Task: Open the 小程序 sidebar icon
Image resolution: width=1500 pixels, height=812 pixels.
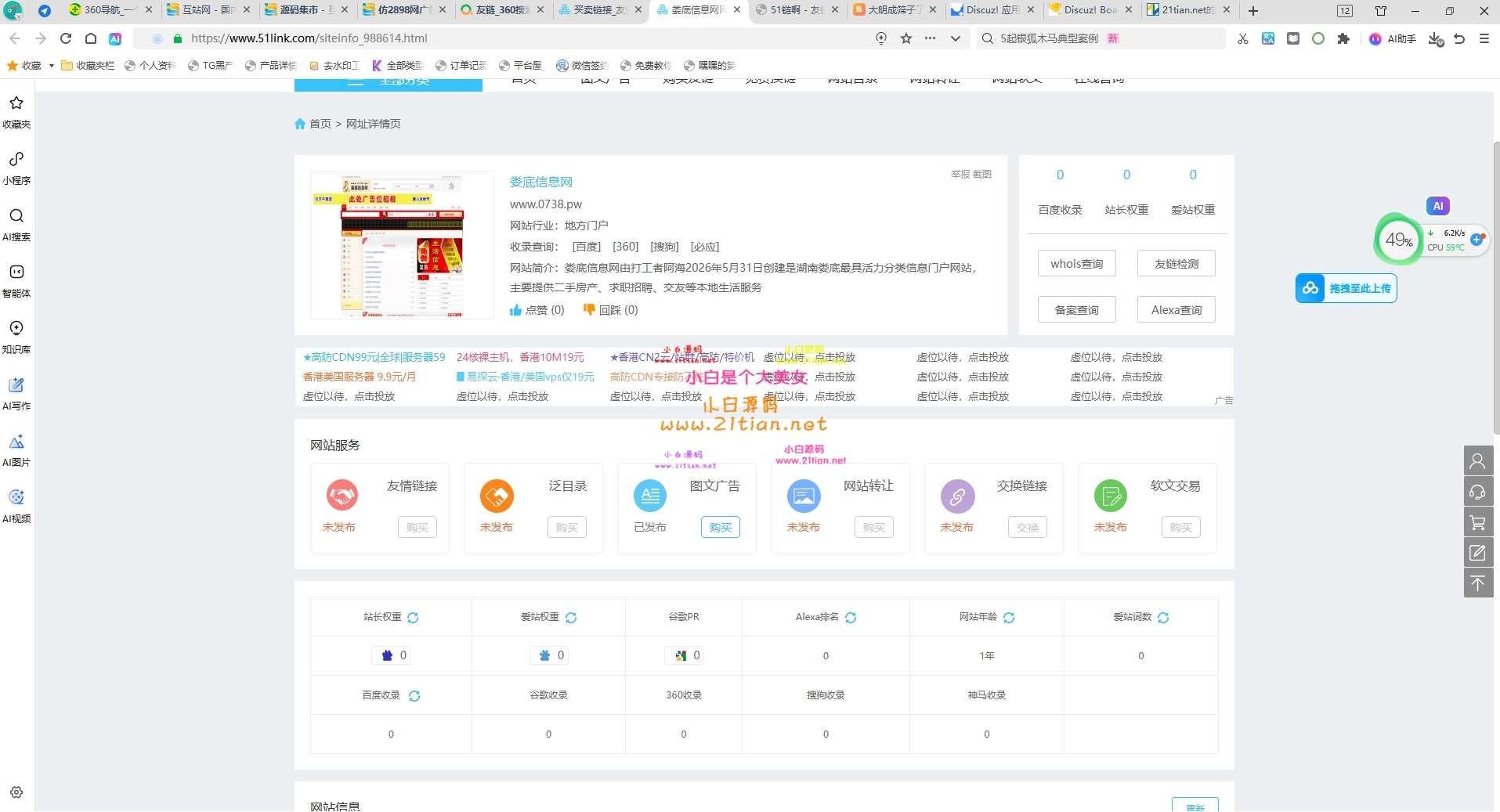Action: (x=16, y=168)
